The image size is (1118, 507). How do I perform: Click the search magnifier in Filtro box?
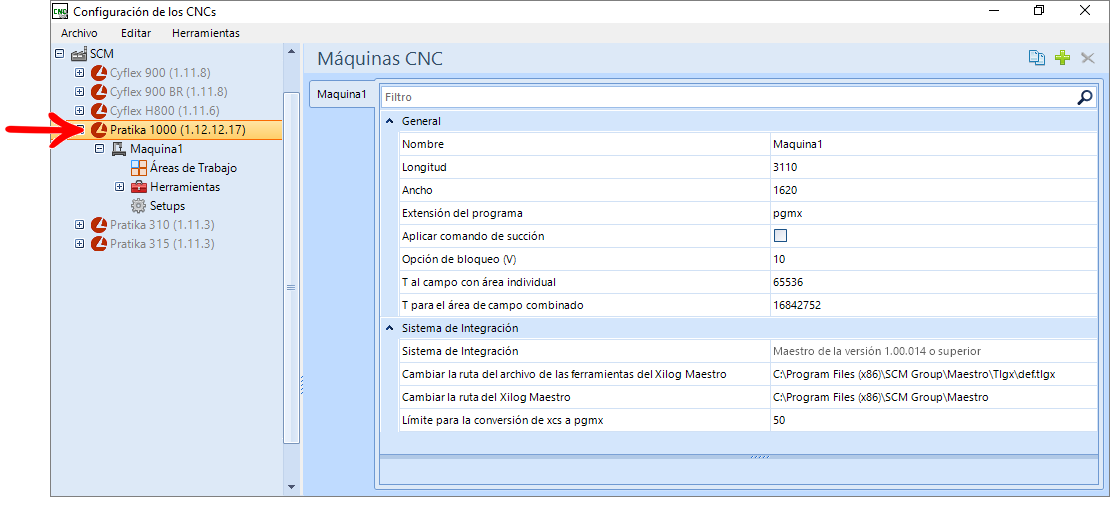click(1084, 97)
